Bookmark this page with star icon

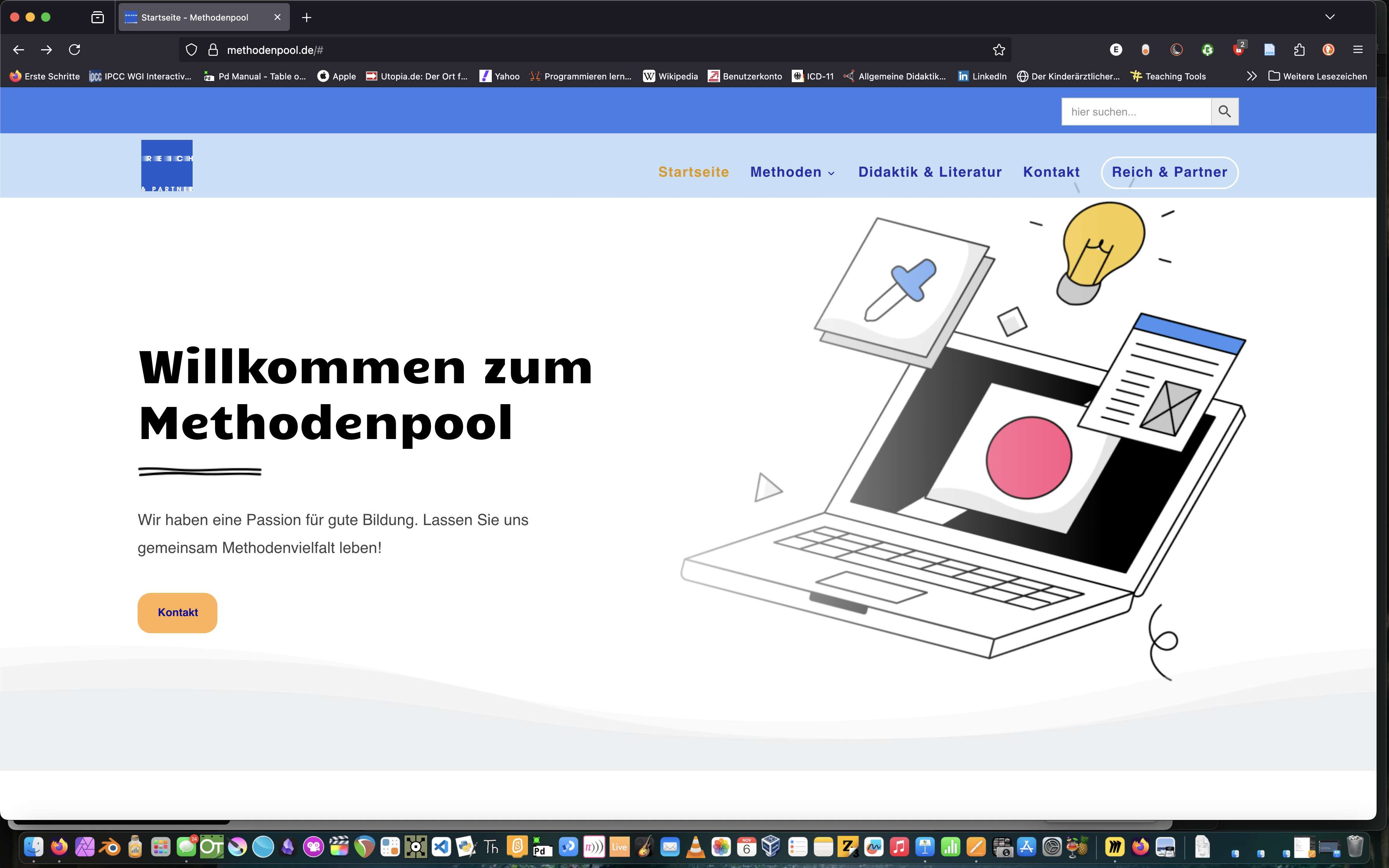[x=999, y=50]
